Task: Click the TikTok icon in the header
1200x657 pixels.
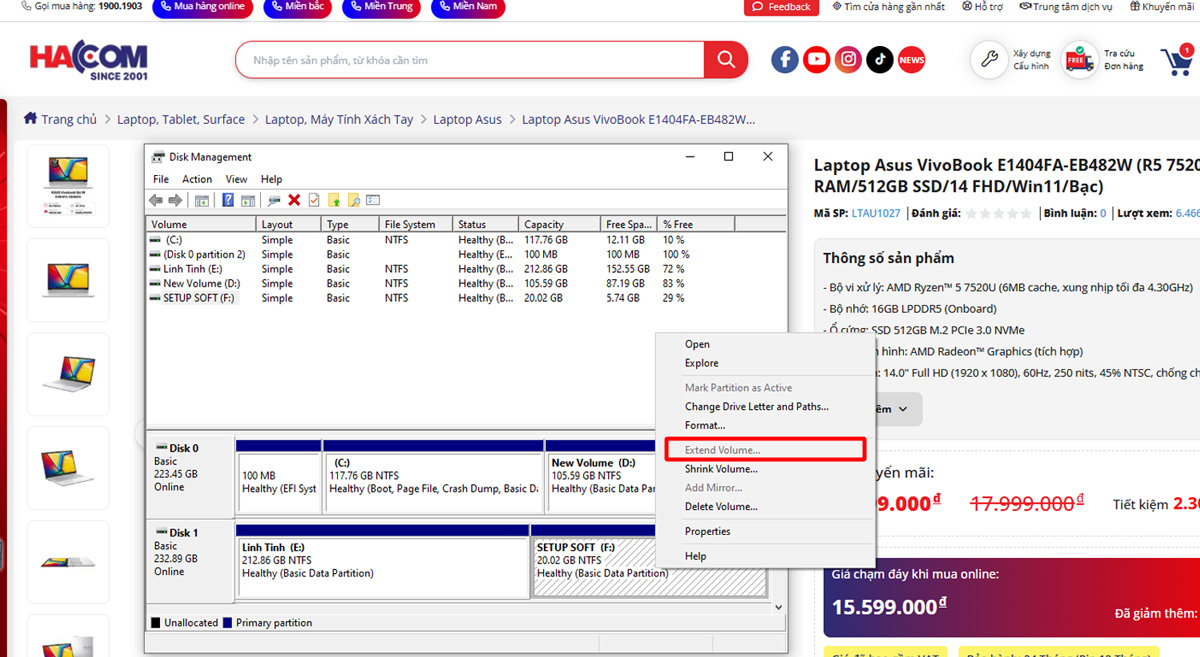Action: 879,59
